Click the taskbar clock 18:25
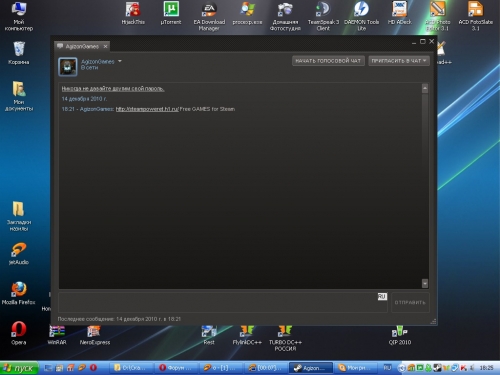500x375 pixels. pyautogui.click(x=486, y=368)
